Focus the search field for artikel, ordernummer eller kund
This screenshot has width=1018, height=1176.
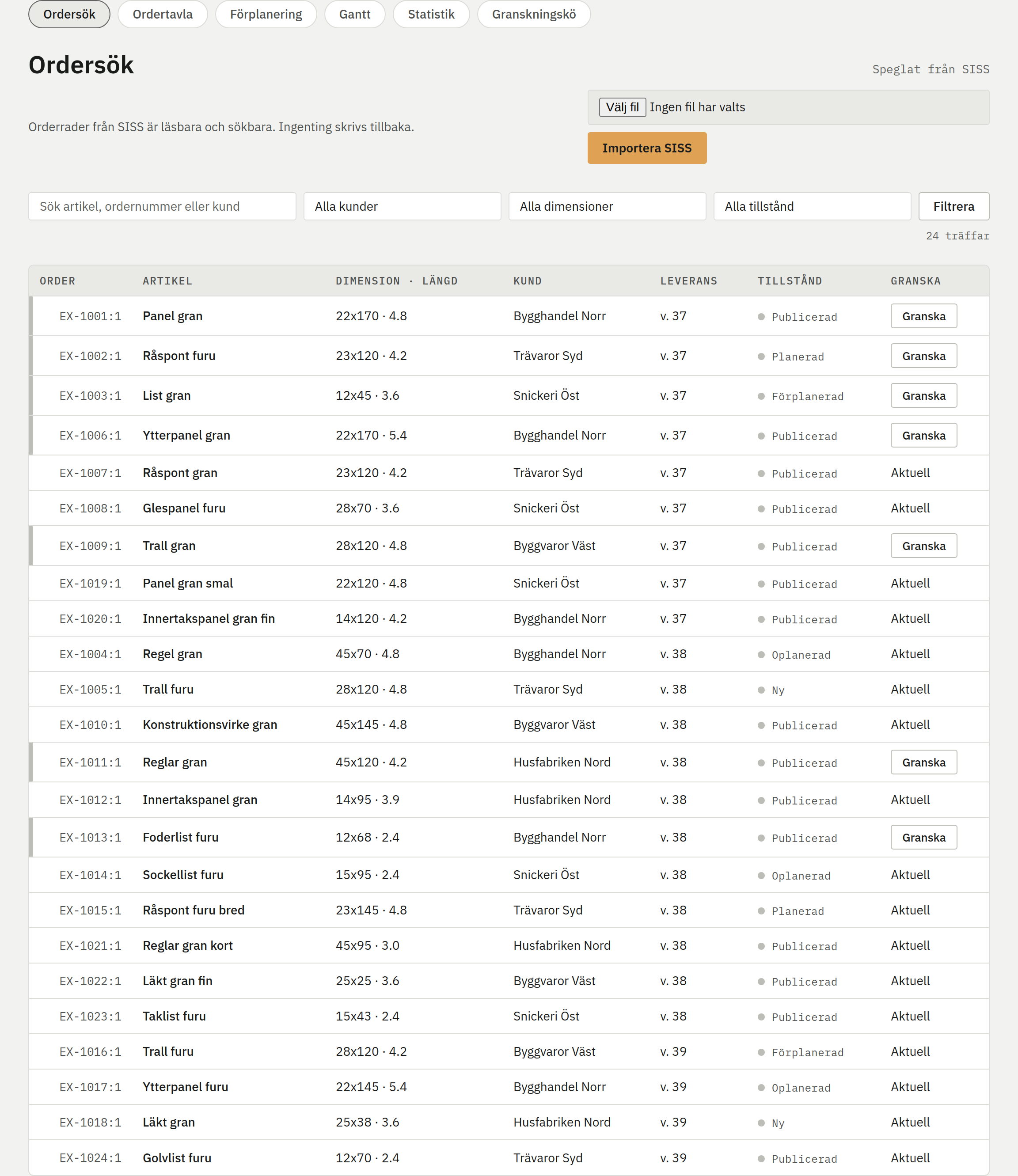click(x=162, y=206)
